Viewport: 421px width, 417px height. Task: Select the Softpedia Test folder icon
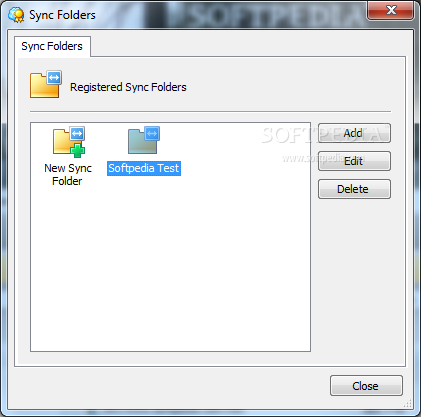click(x=144, y=140)
